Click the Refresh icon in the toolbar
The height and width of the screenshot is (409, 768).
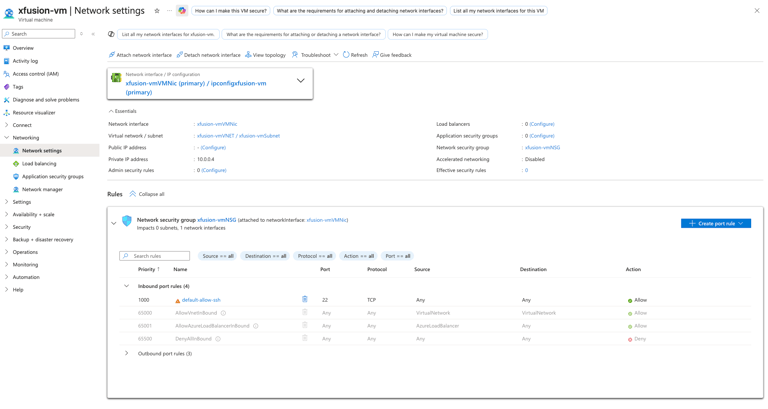346,55
